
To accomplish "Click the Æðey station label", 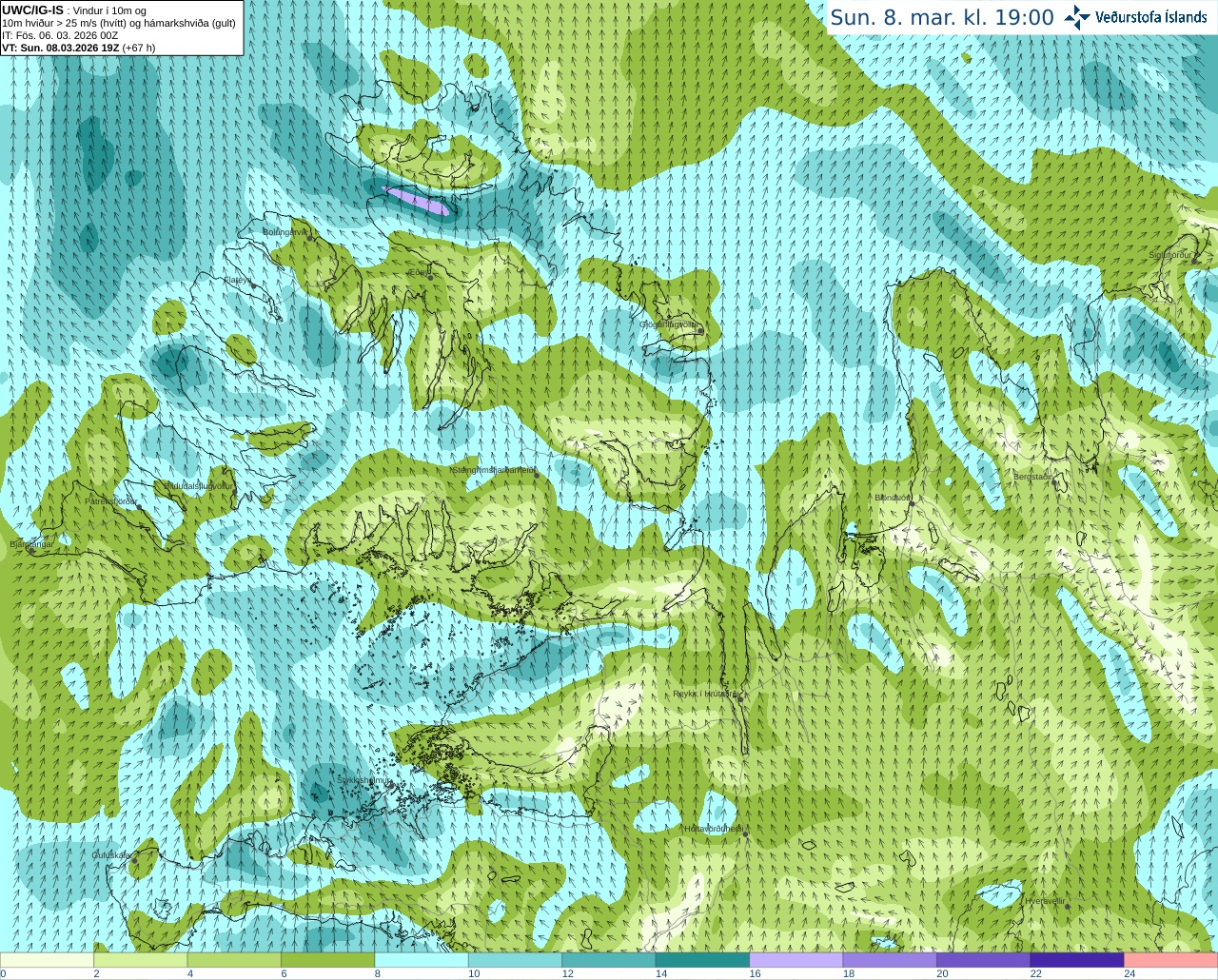I will [x=419, y=272].
